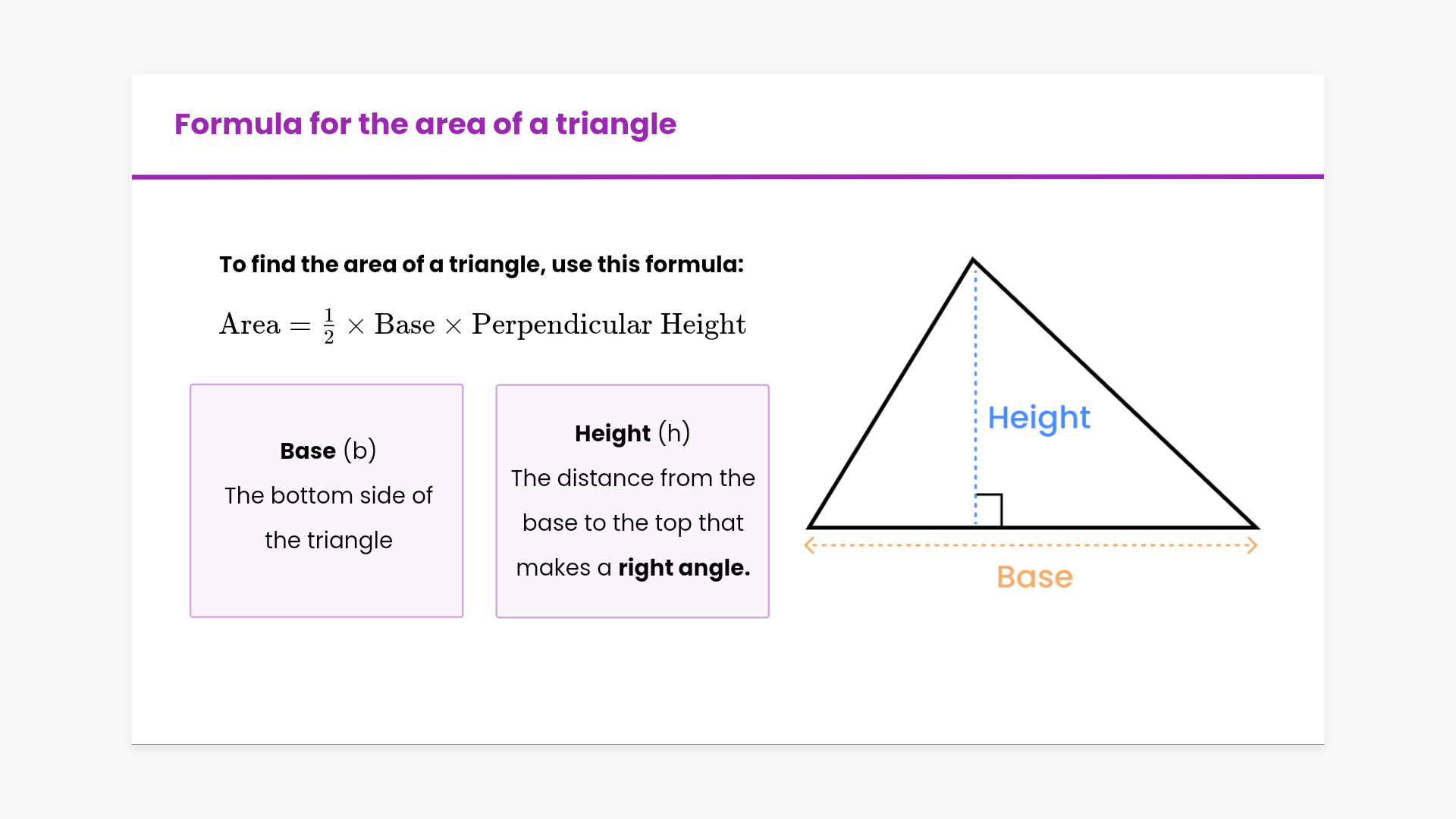1456x819 pixels.
Task: Click the top vertex of the triangle
Action: (973, 261)
